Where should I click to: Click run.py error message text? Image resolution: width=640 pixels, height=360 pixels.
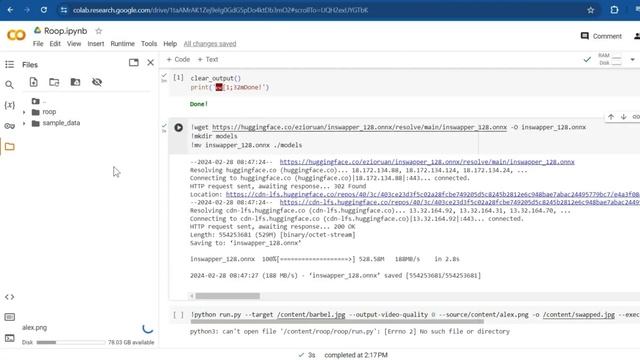coord(350,331)
